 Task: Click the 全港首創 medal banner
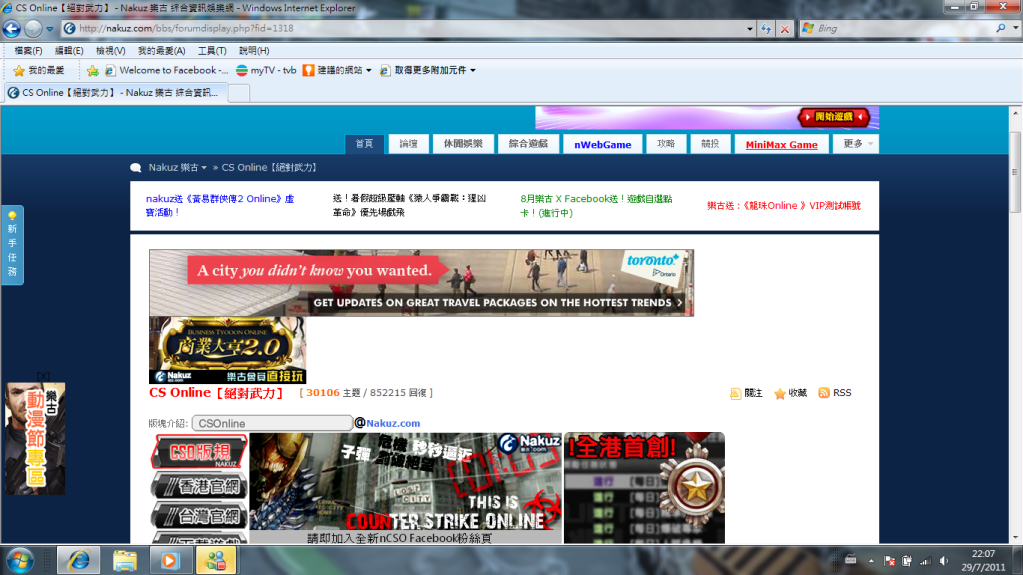point(644,488)
